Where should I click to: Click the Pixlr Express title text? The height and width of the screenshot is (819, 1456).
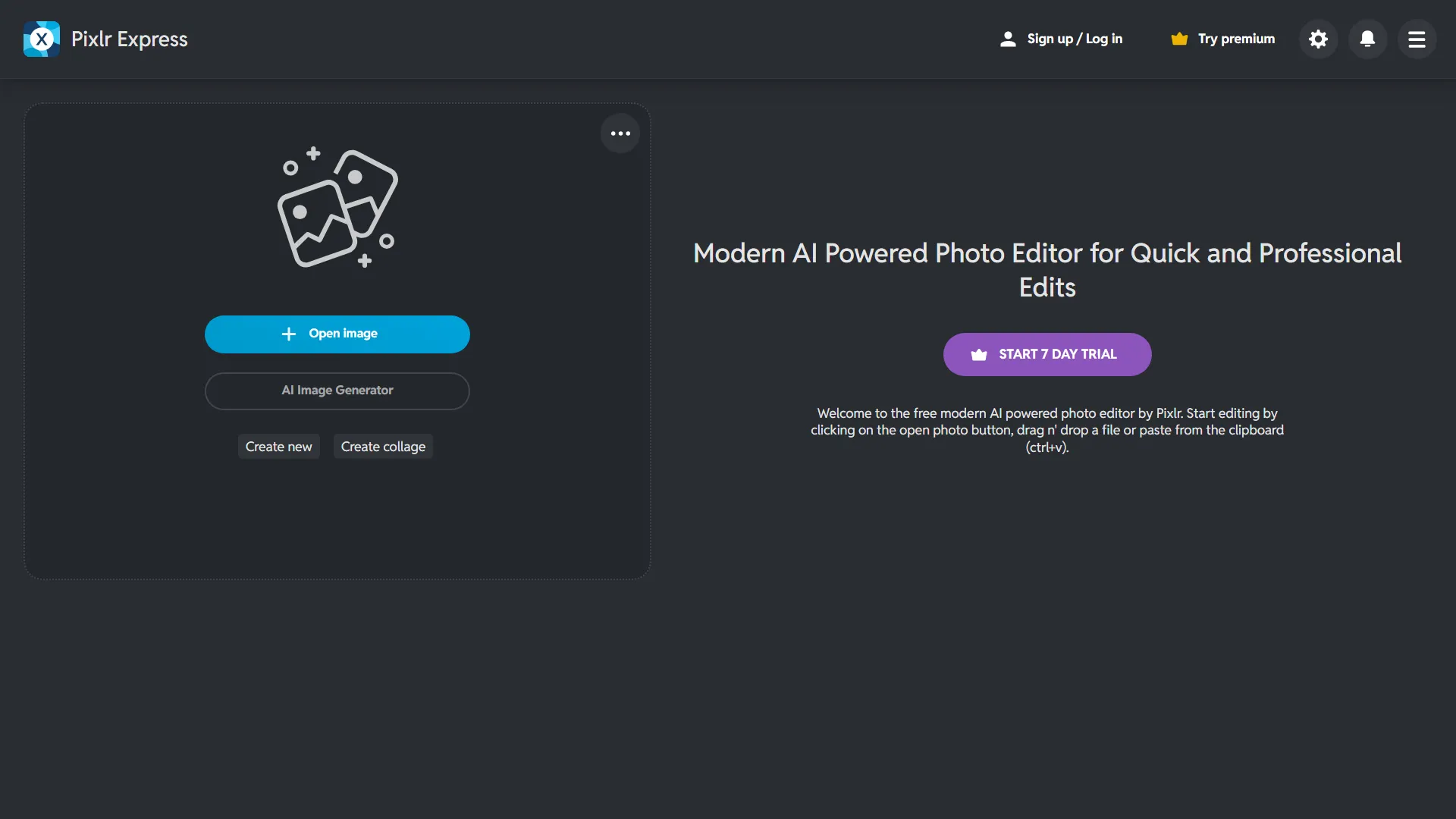pyautogui.click(x=130, y=39)
